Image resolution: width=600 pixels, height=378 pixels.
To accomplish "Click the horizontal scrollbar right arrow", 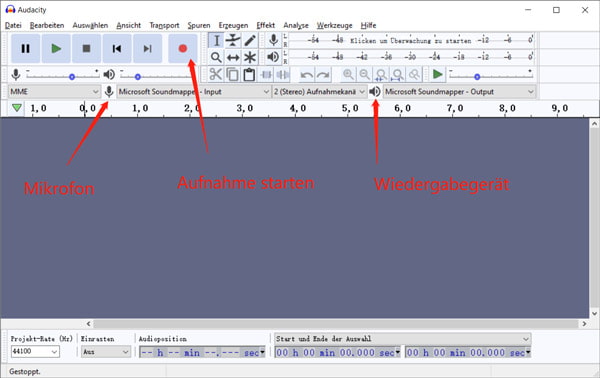I will click(584, 324).
